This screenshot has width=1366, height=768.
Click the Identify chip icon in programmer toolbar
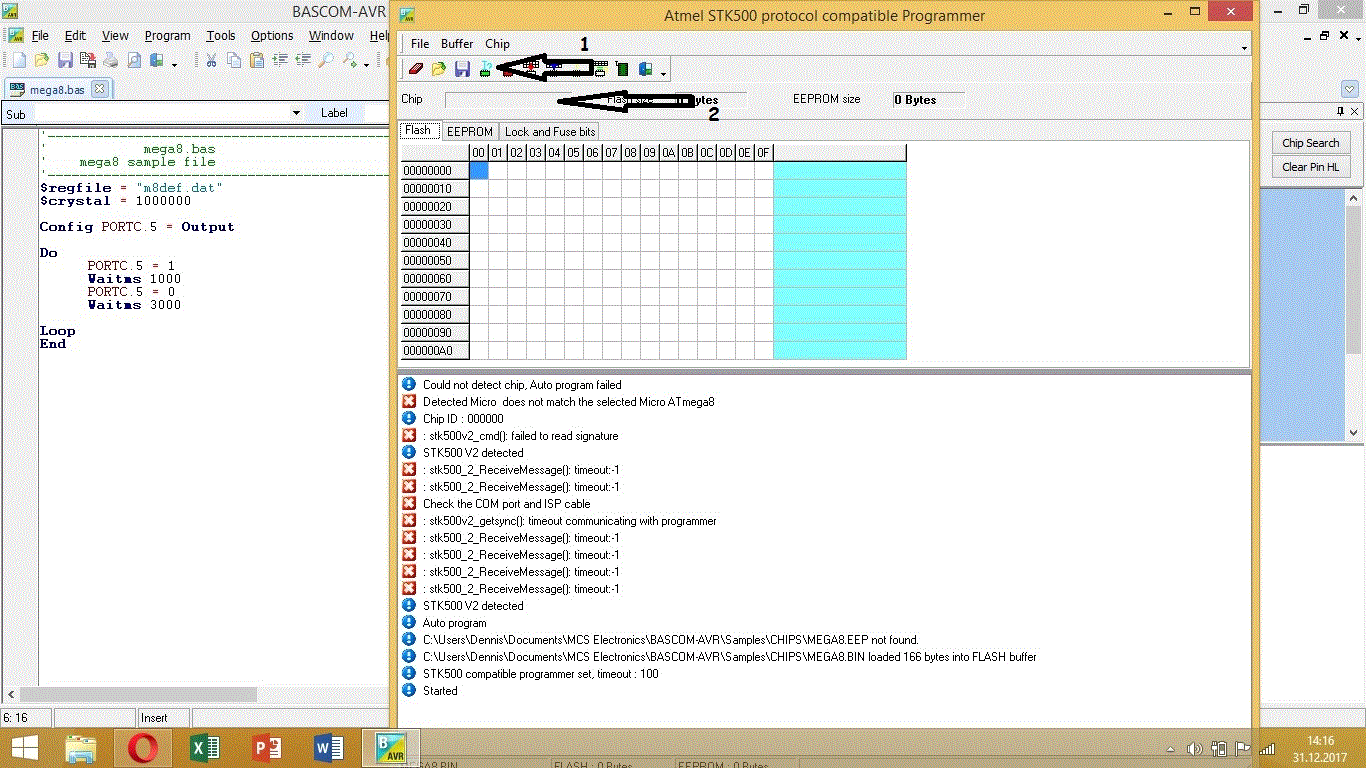[484, 69]
